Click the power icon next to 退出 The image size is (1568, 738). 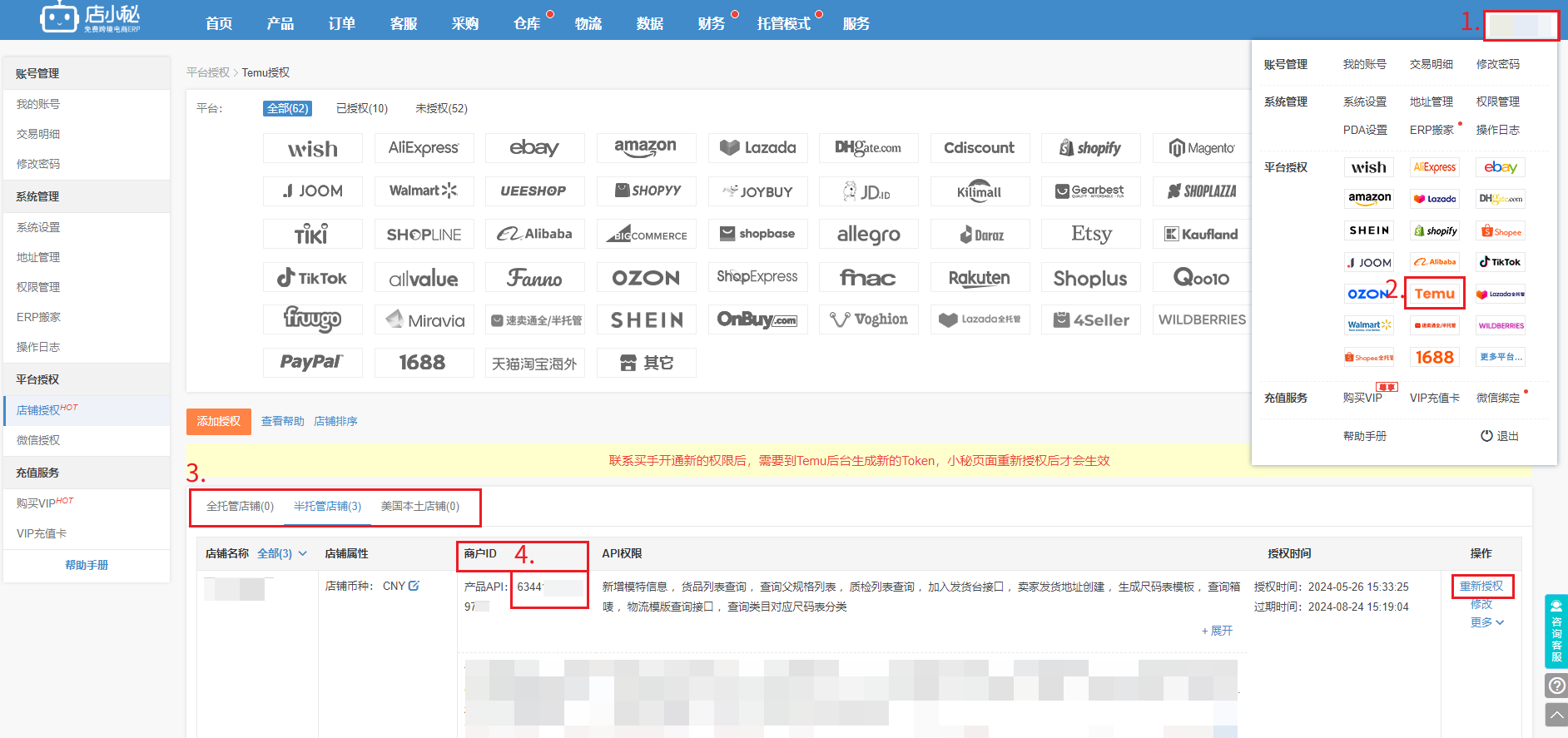point(1486,436)
